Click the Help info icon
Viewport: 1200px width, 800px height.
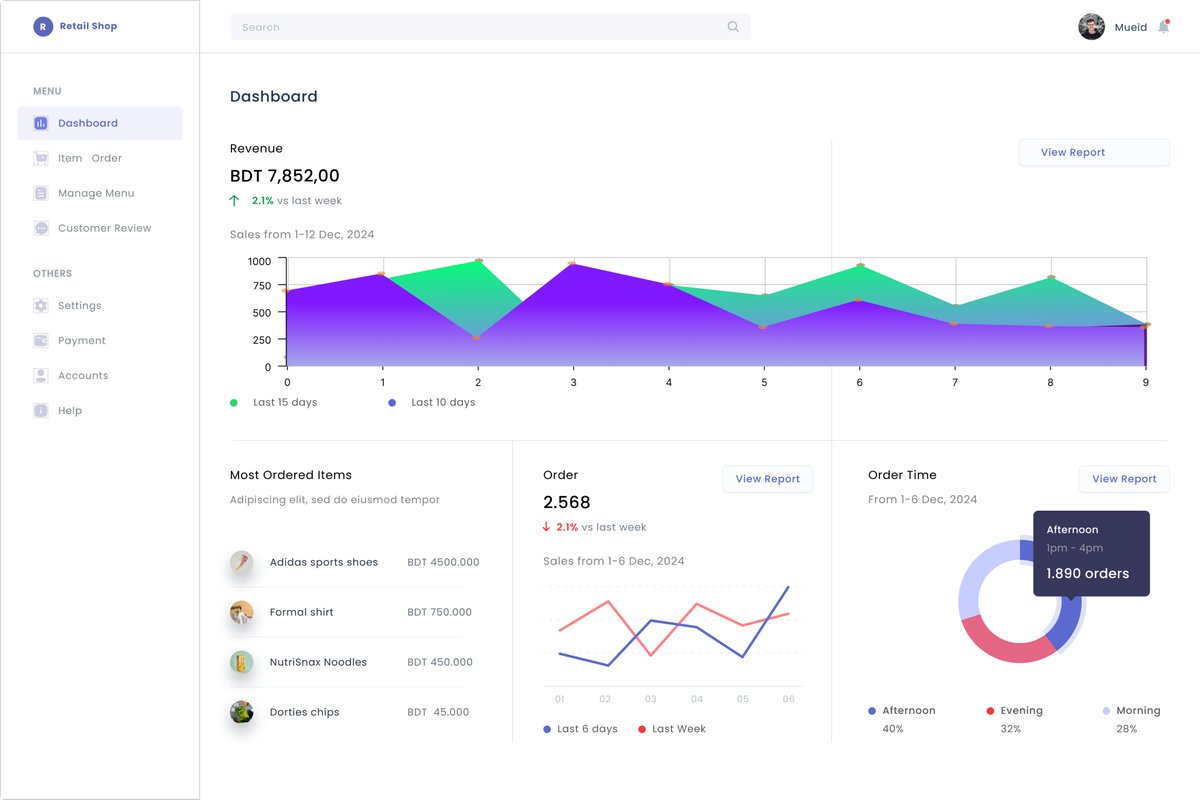41,411
